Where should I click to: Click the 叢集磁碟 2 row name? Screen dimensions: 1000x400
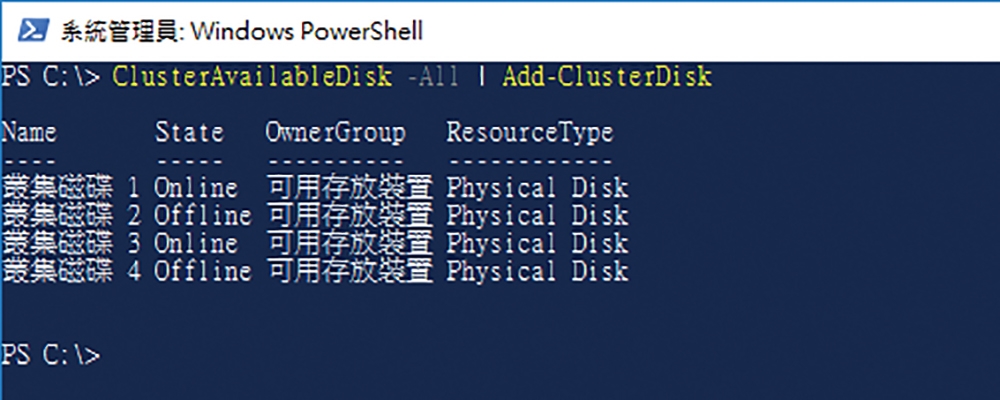click(x=71, y=216)
